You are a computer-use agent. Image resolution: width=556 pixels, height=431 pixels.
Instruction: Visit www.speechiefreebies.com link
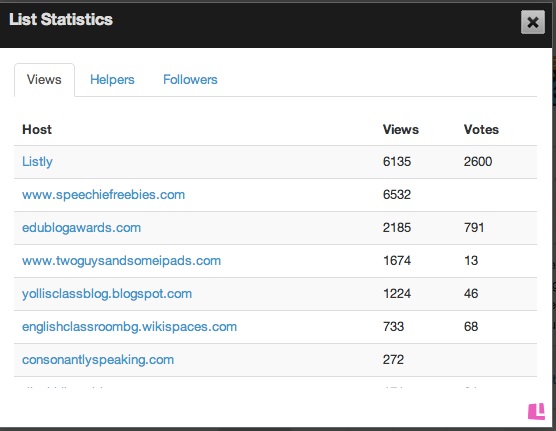(x=103, y=194)
